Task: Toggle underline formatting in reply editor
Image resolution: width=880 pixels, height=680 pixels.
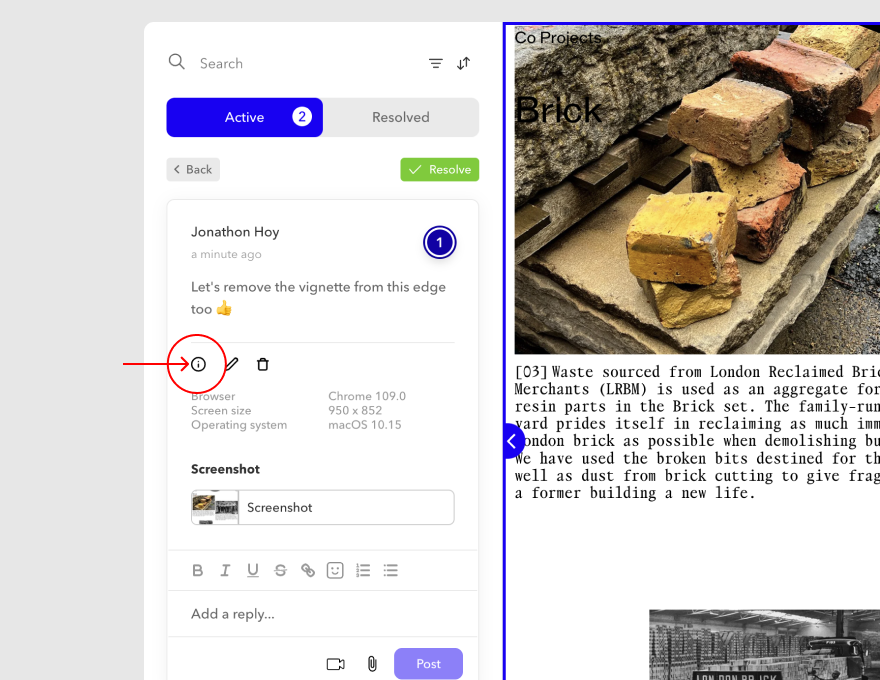Action: click(253, 570)
